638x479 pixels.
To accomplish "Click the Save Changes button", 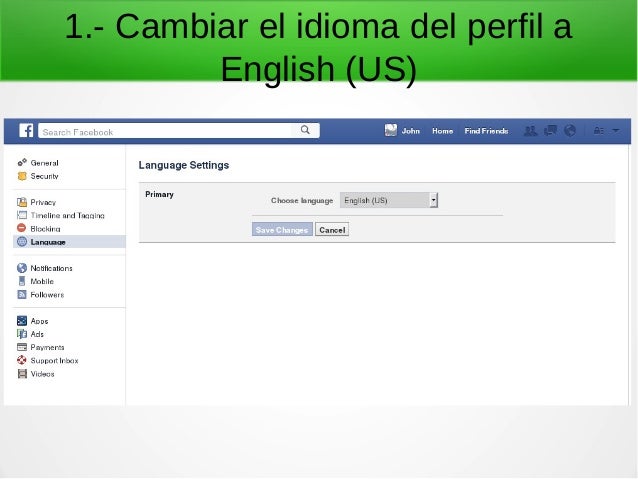I will tap(282, 230).
